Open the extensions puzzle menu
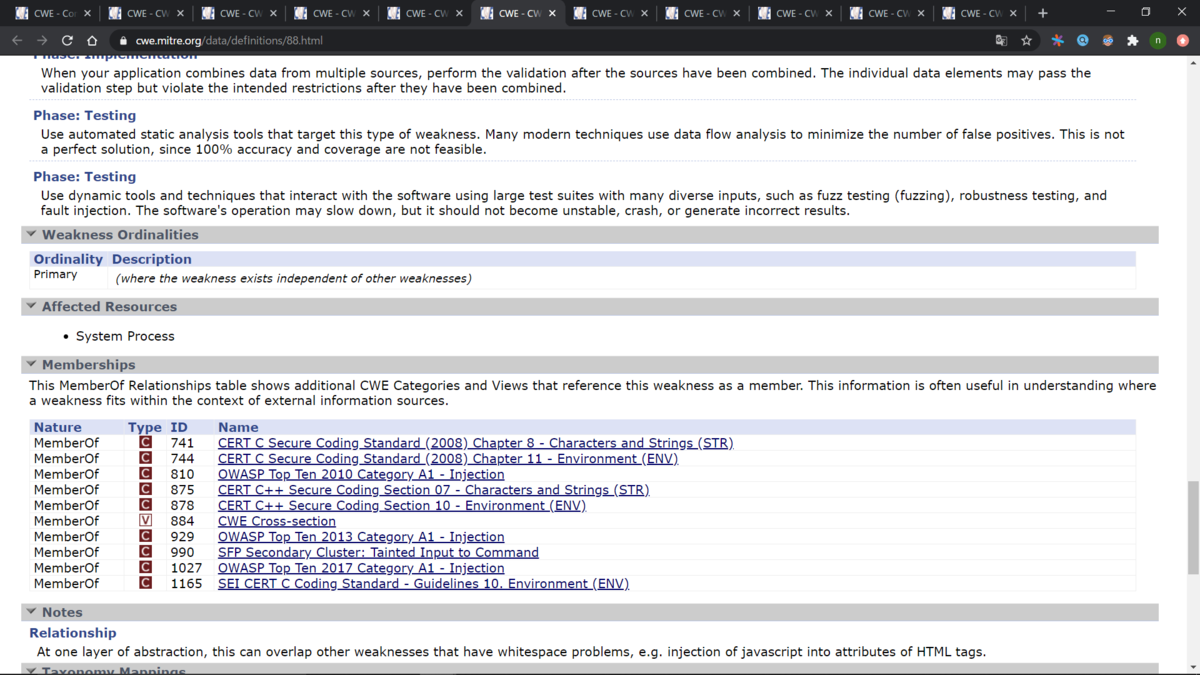This screenshot has height=675, width=1200. pos(1132,41)
